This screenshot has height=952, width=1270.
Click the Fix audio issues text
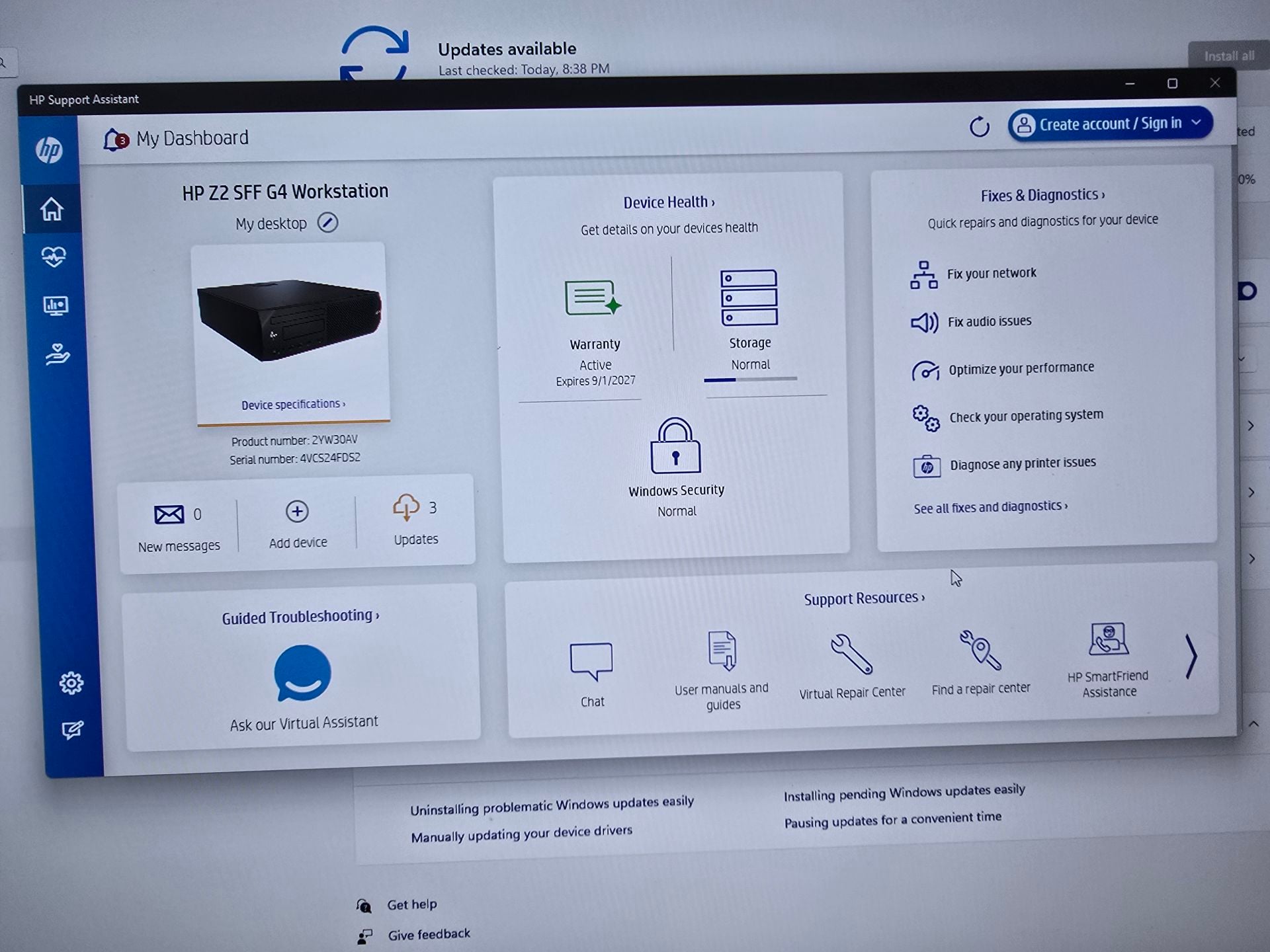[989, 321]
